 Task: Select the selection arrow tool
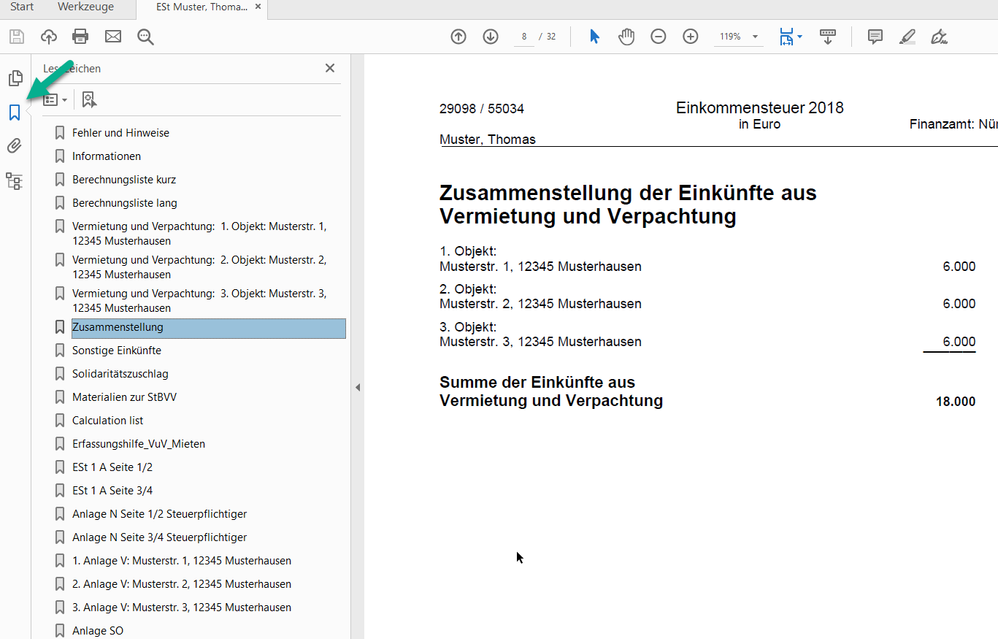pos(594,37)
